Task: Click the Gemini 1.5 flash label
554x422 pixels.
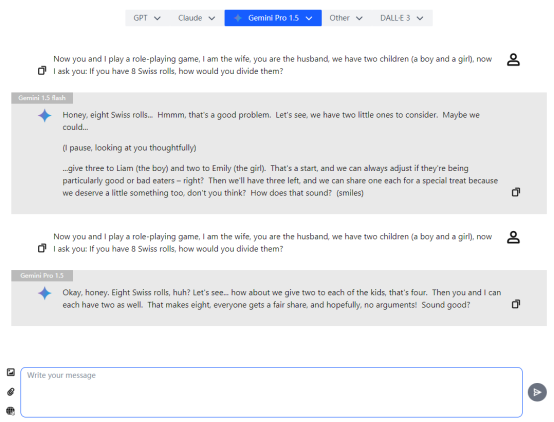Action: (42, 98)
